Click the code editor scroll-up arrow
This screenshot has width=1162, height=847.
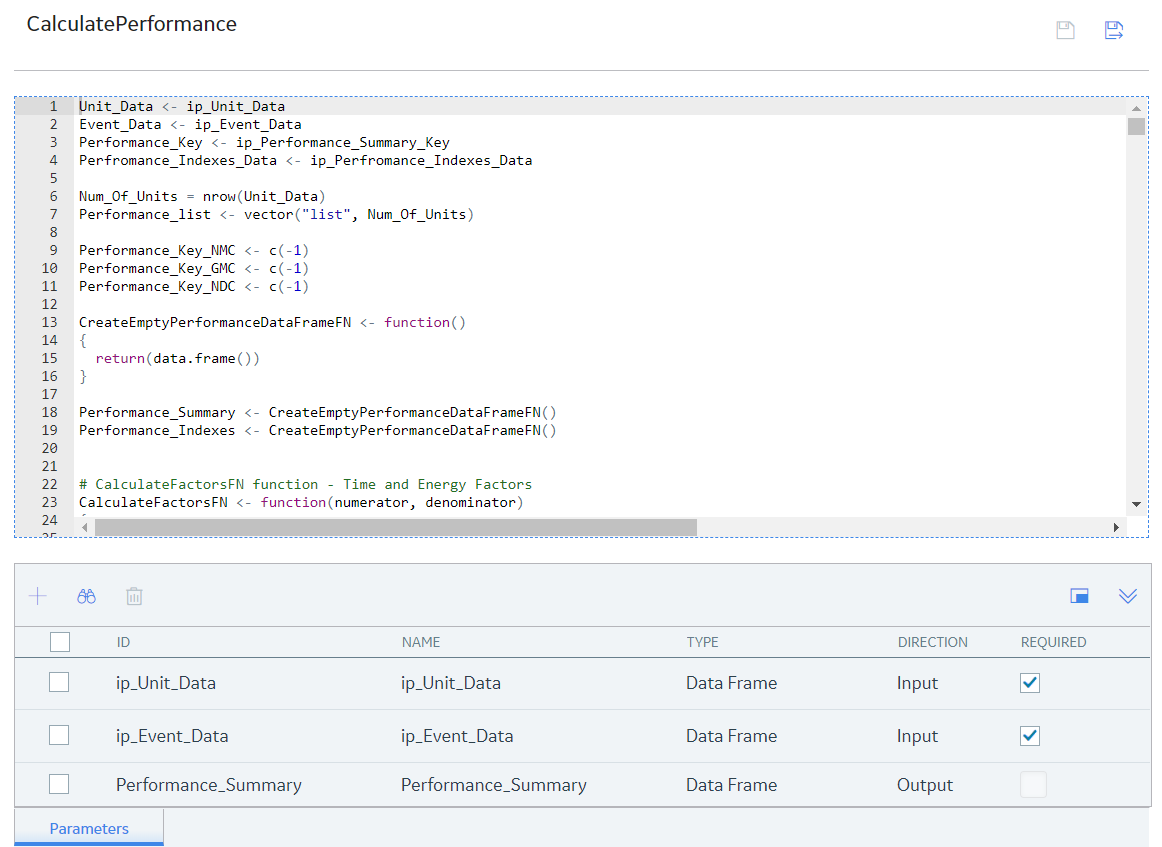[1136, 109]
